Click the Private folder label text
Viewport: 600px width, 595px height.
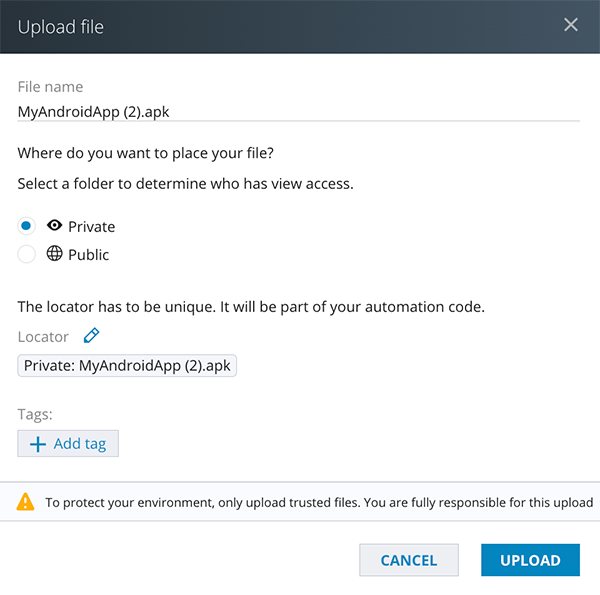91,227
